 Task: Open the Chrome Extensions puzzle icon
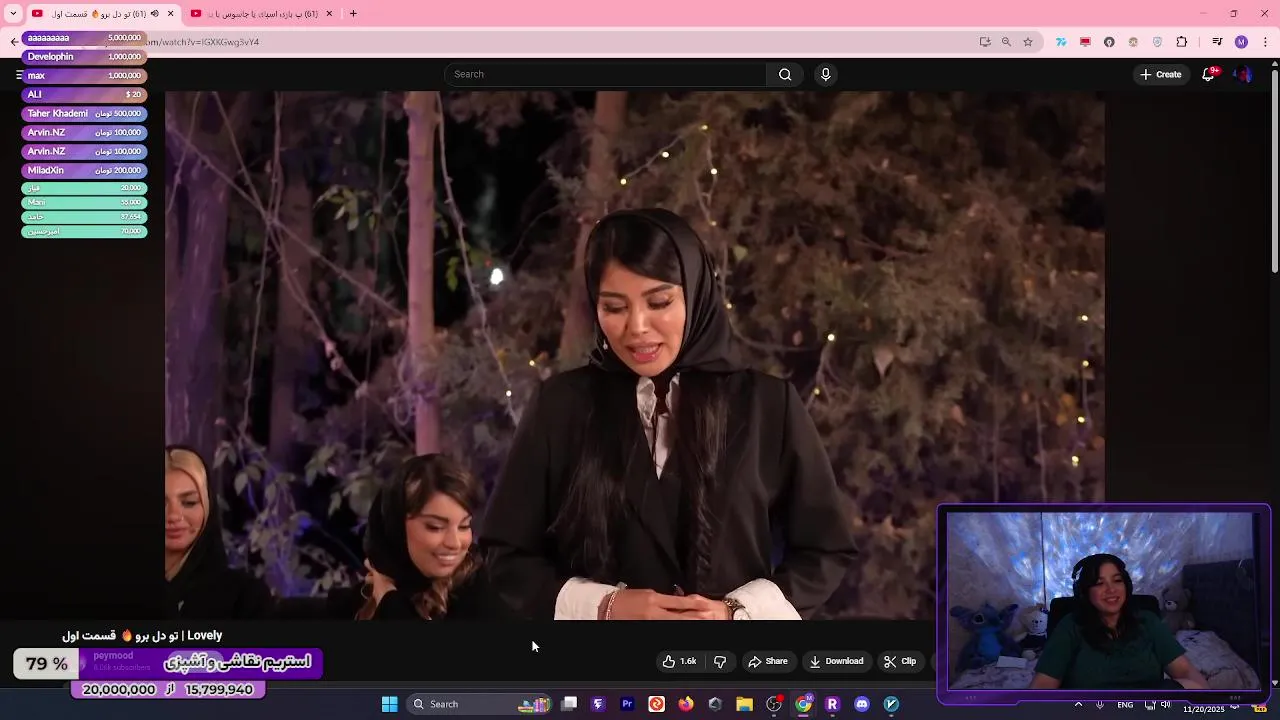click(1182, 42)
